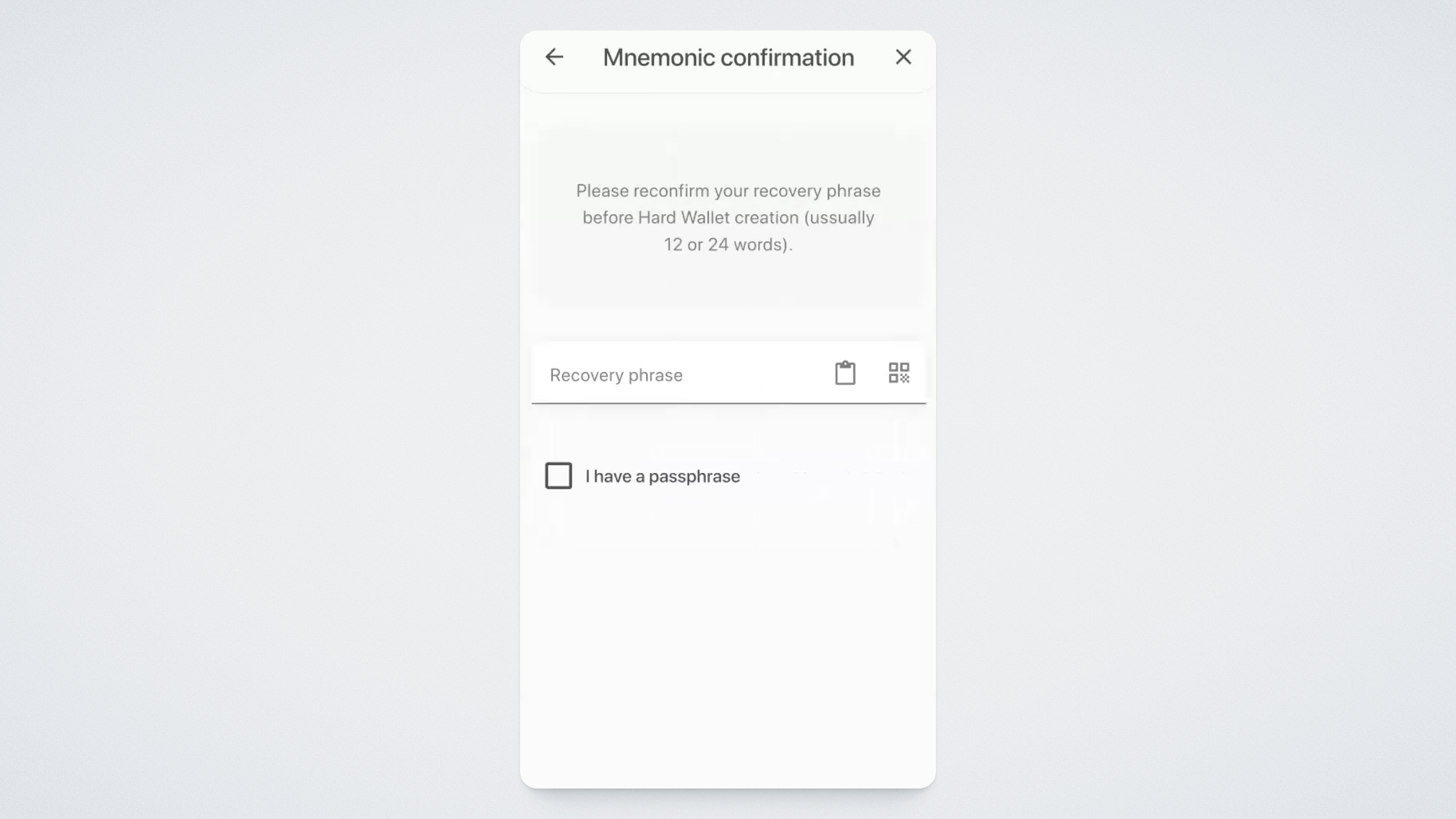Enable the "I have a passphrase" checkbox
The image size is (1456, 819).
coord(558,475)
